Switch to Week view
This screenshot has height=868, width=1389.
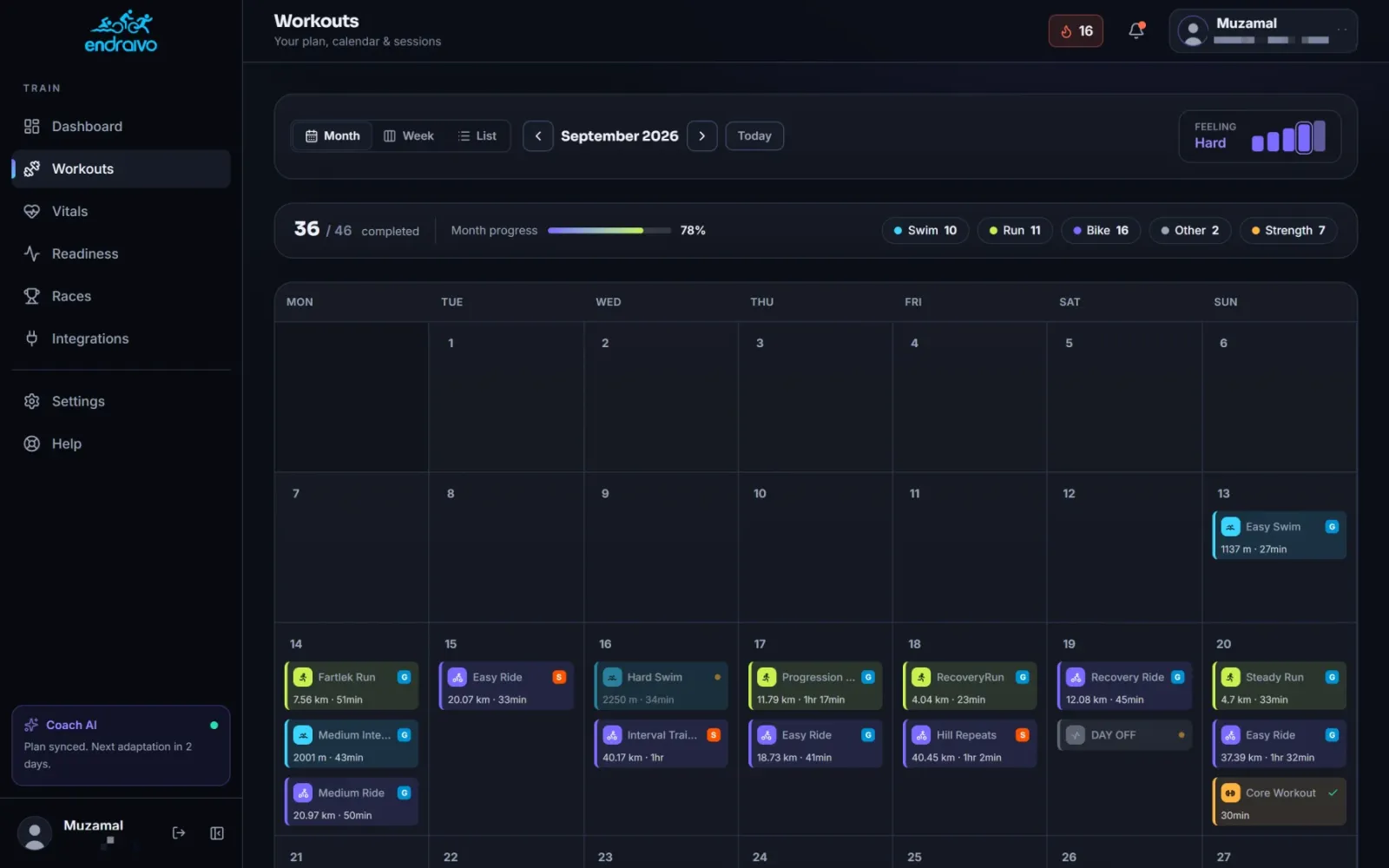tap(409, 136)
